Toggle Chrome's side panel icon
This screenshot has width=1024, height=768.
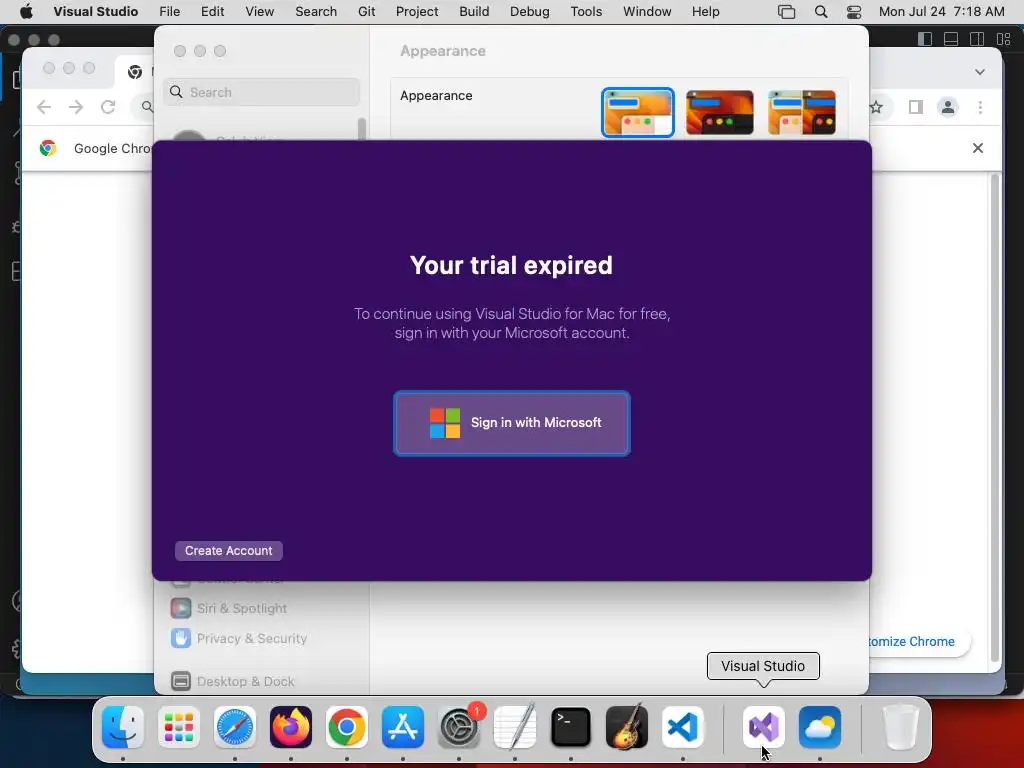916,107
